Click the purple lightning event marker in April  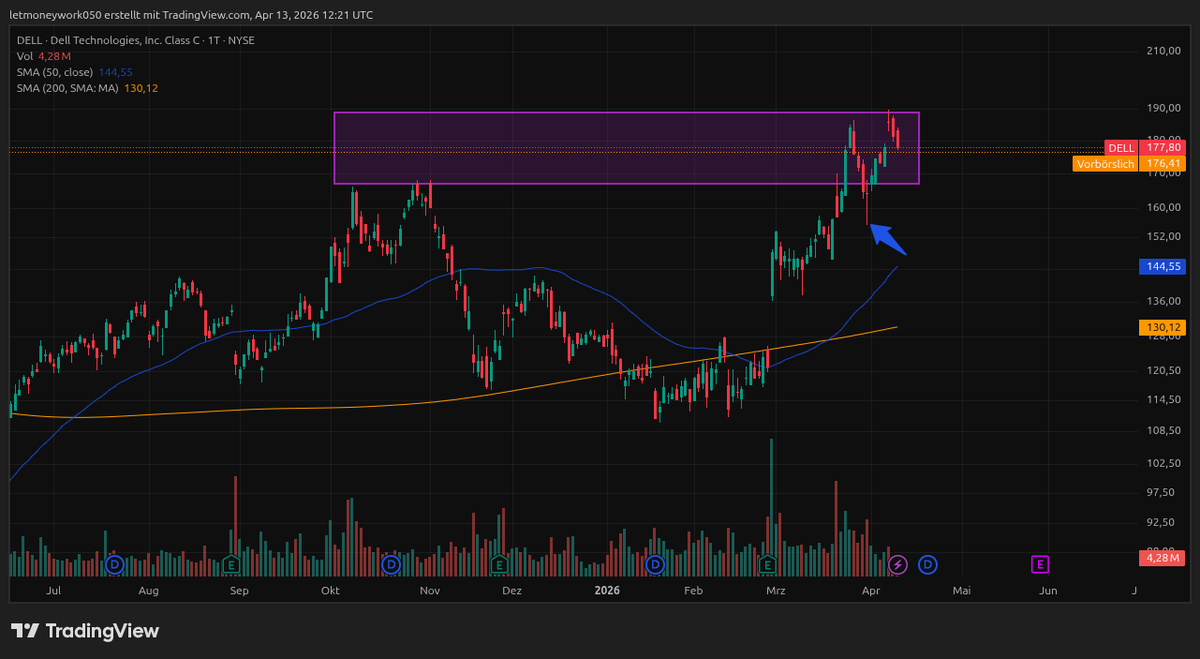coord(897,565)
